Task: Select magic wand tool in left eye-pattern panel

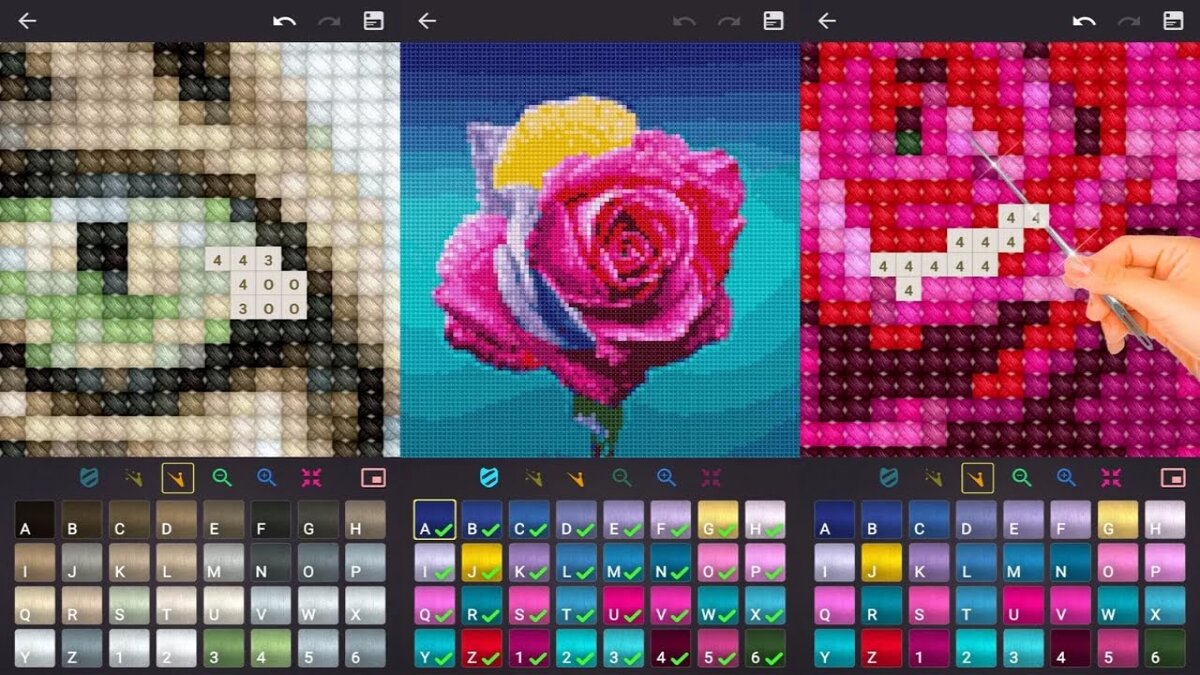Action: pos(133,478)
